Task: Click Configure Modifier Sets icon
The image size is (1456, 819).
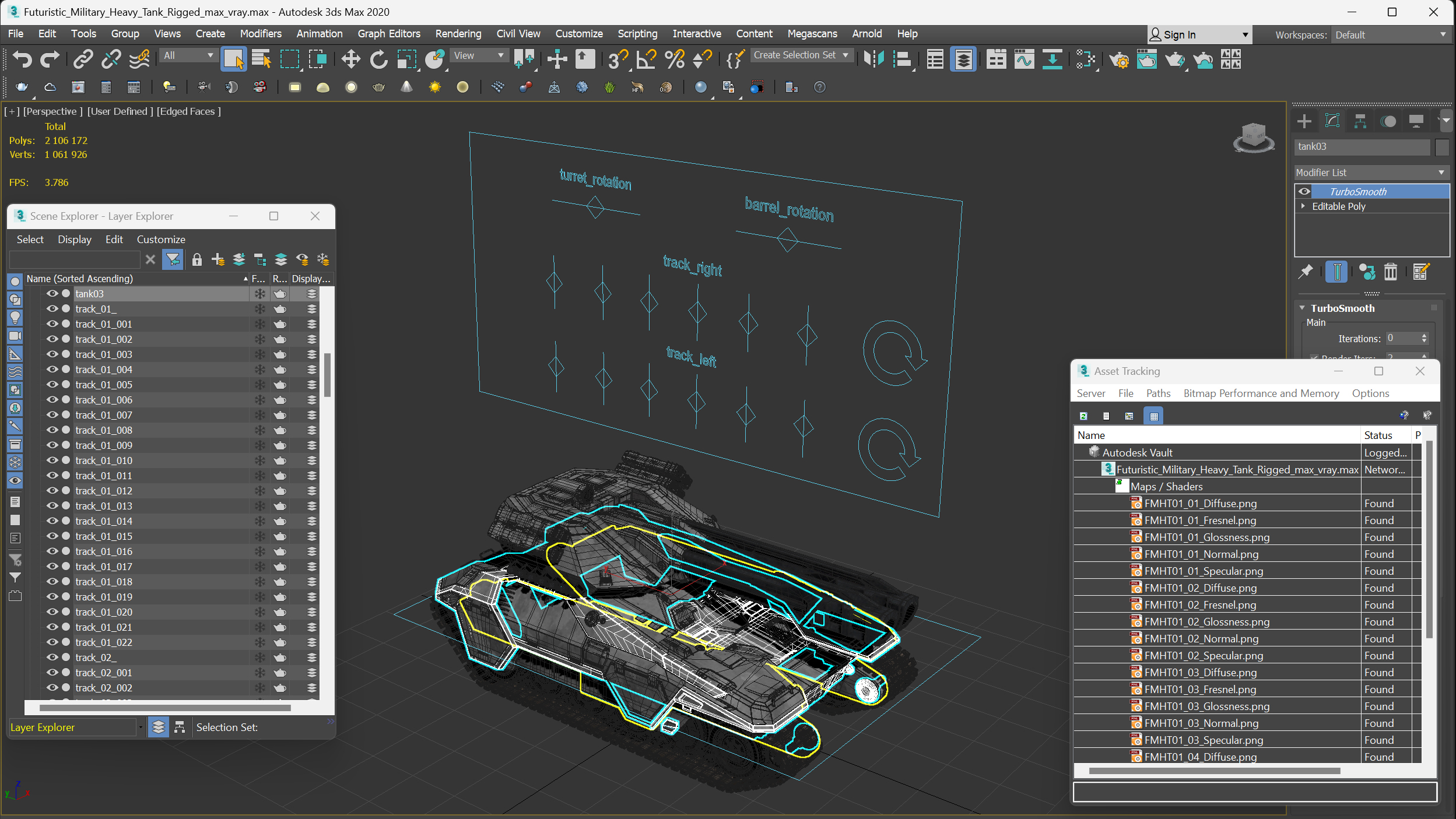Action: (1421, 272)
